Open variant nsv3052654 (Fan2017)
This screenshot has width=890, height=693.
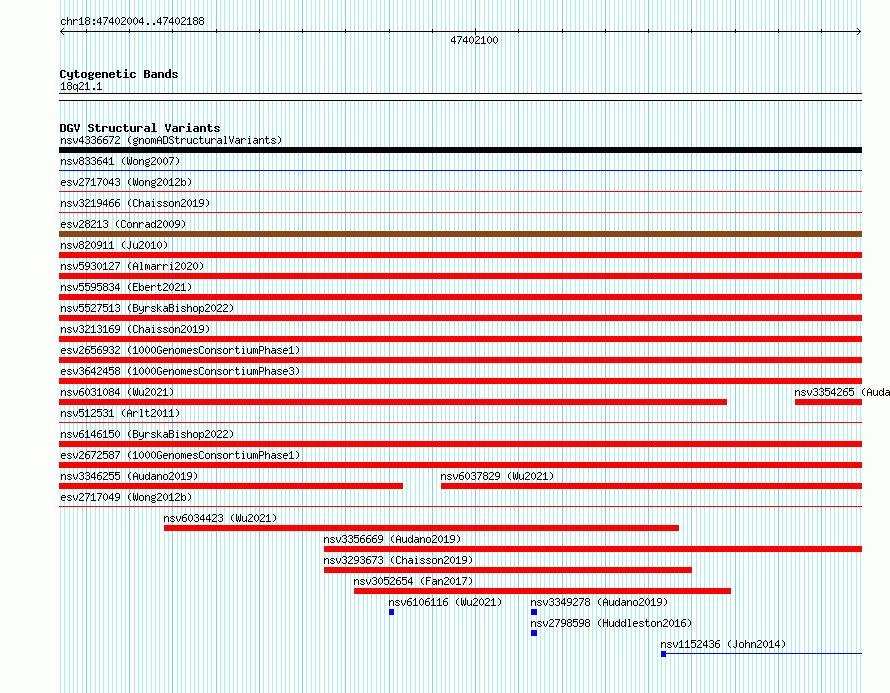pyautogui.click(x=413, y=581)
